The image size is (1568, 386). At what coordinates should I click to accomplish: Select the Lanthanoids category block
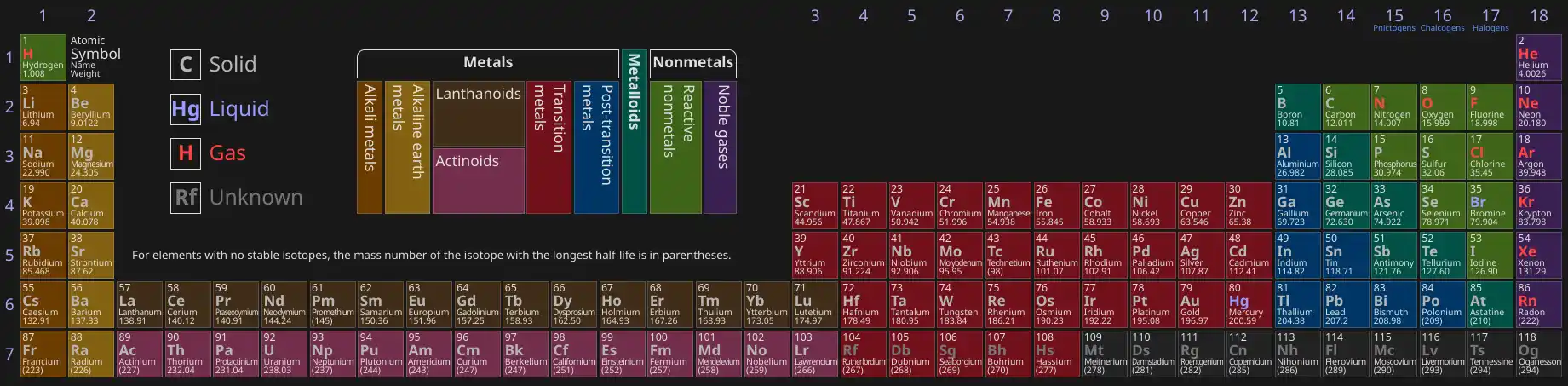click(x=478, y=114)
